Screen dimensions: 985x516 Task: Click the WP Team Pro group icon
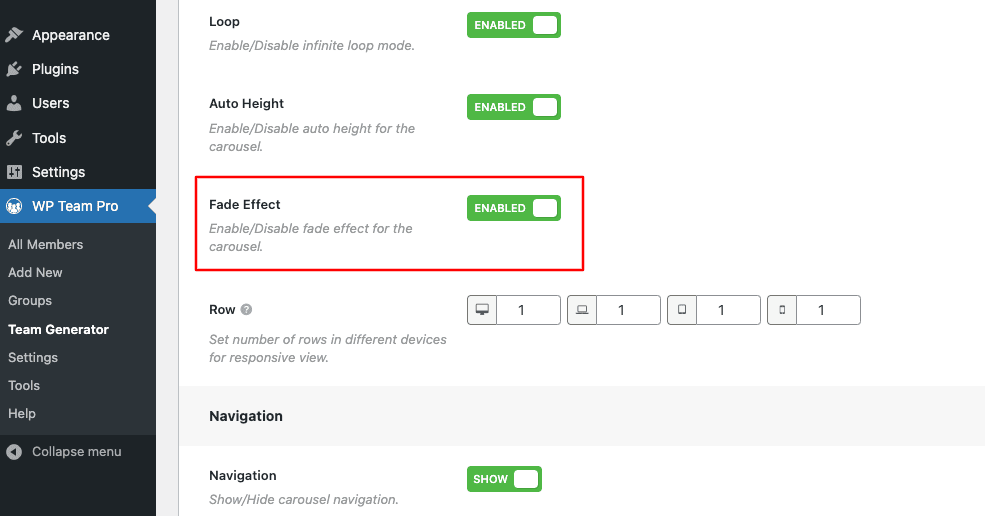pyautogui.click(x=14, y=206)
